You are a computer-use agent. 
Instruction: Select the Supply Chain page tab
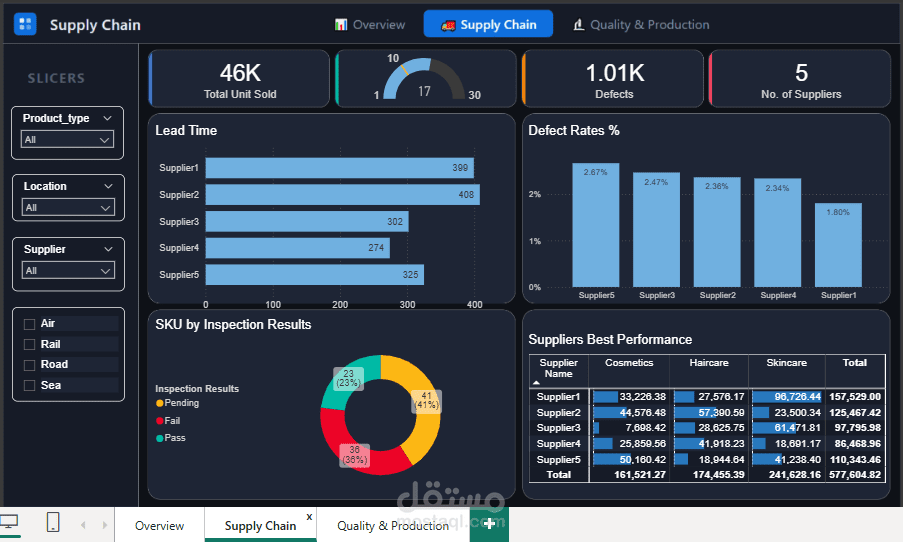click(260, 525)
